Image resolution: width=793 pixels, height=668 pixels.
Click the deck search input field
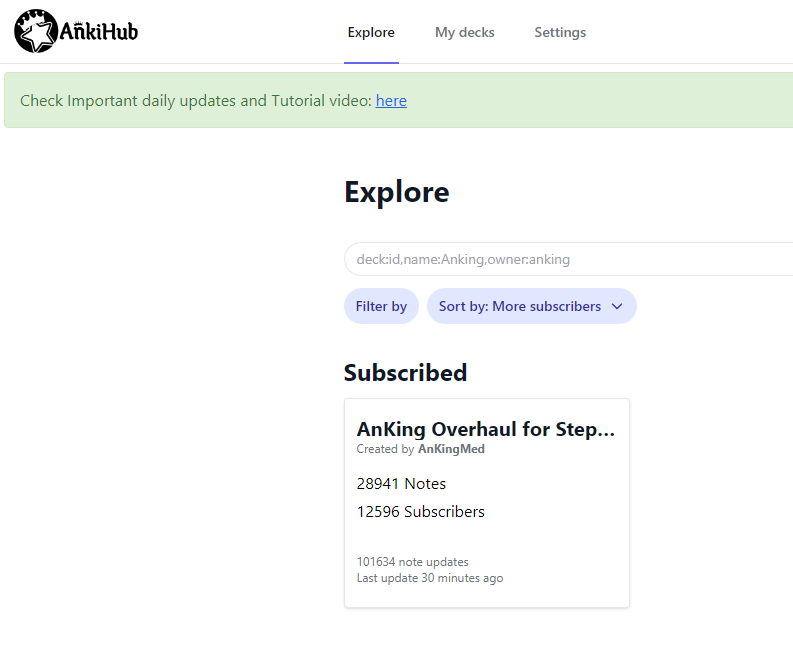568,259
